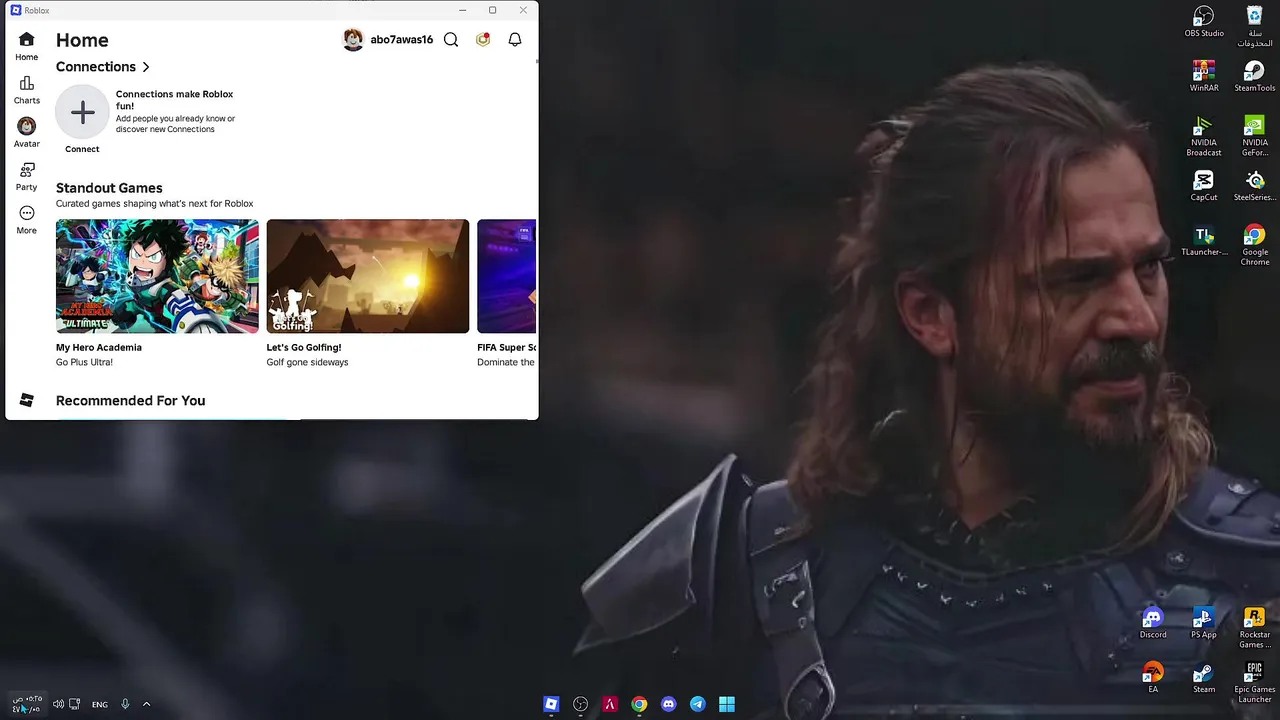Click the Let's Go Golfing! title text
1280x720 pixels.
[x=304, y=347]
